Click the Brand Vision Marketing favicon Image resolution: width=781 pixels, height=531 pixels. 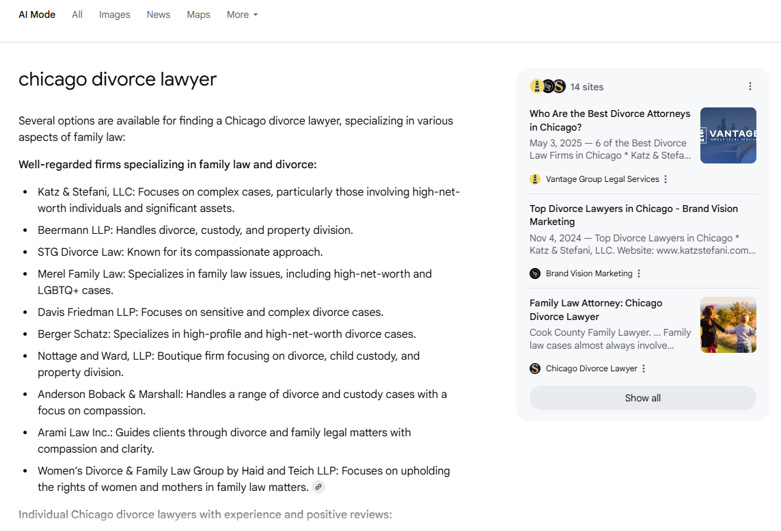tap(535, 273)
